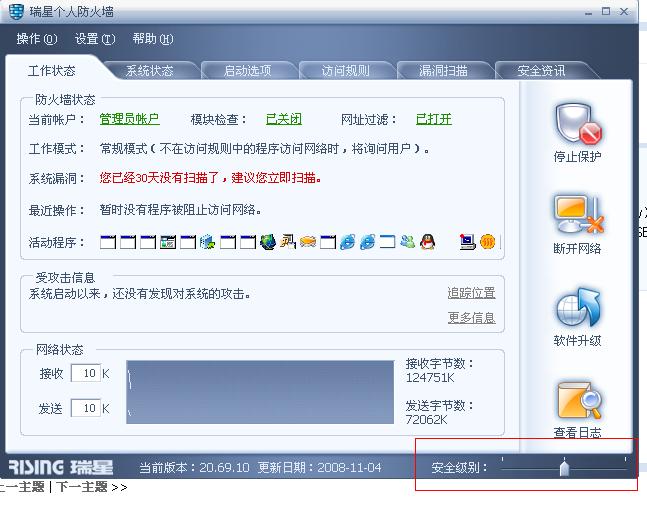The image size is (647, 512).
Task: Click the 常规模式 work mode description
Action: [x=264, y=149]
